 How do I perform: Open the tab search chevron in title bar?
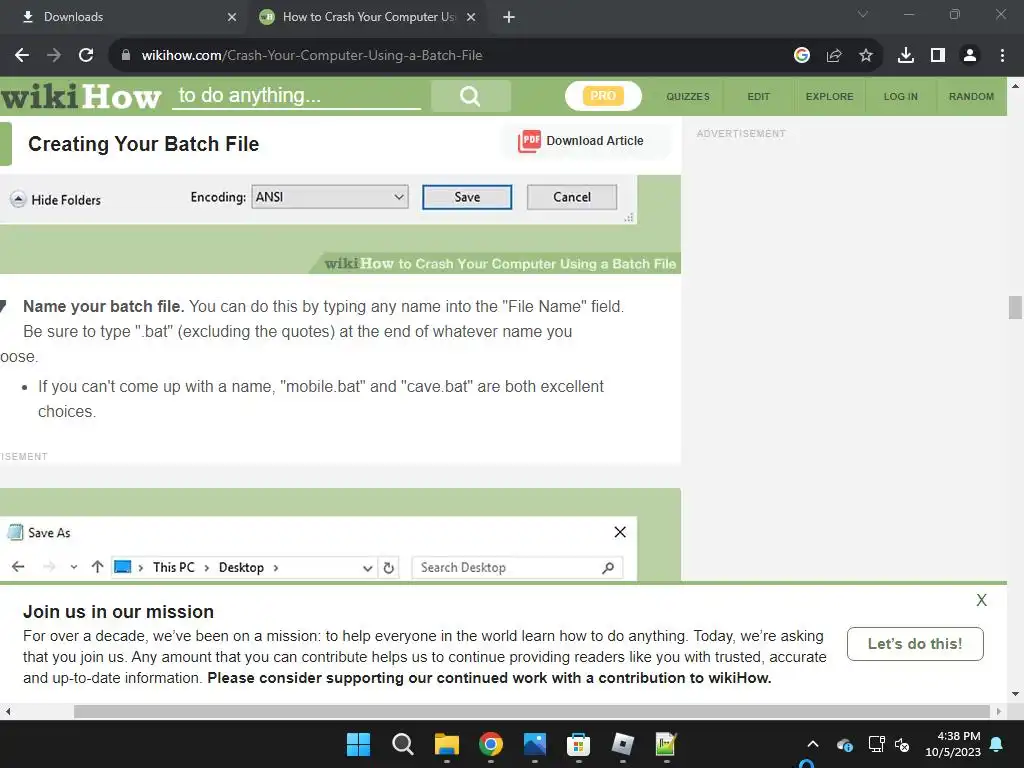point(863,14)
